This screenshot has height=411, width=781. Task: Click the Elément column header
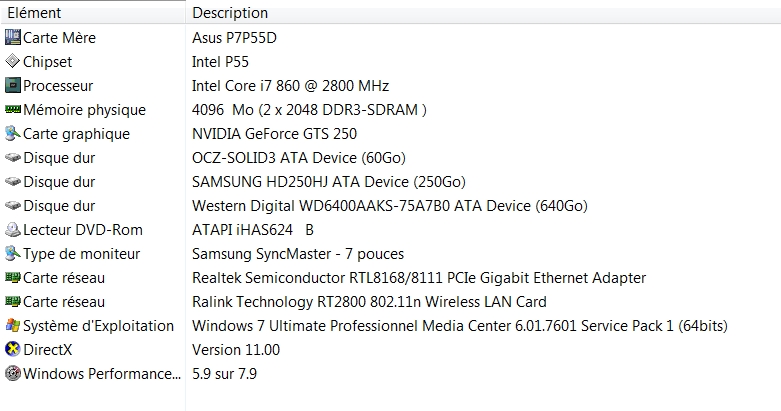click(x=93, y=12)
